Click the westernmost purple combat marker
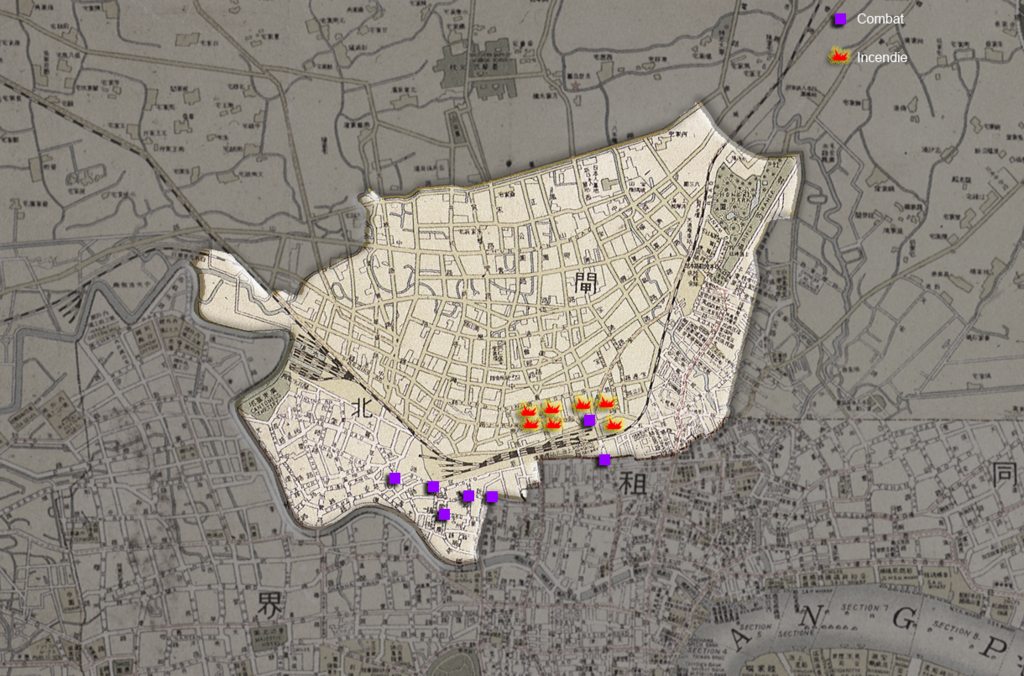The width and height of the screenshot is (1024, 676). (395, 478)
